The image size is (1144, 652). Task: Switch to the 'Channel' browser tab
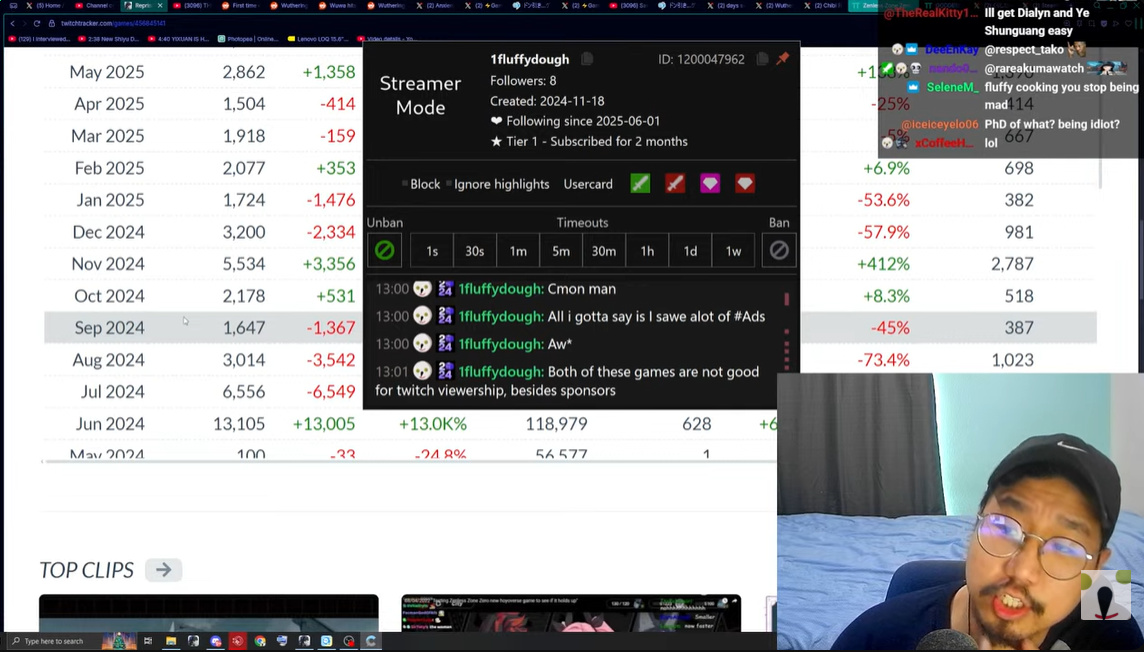tap(95, 5)
